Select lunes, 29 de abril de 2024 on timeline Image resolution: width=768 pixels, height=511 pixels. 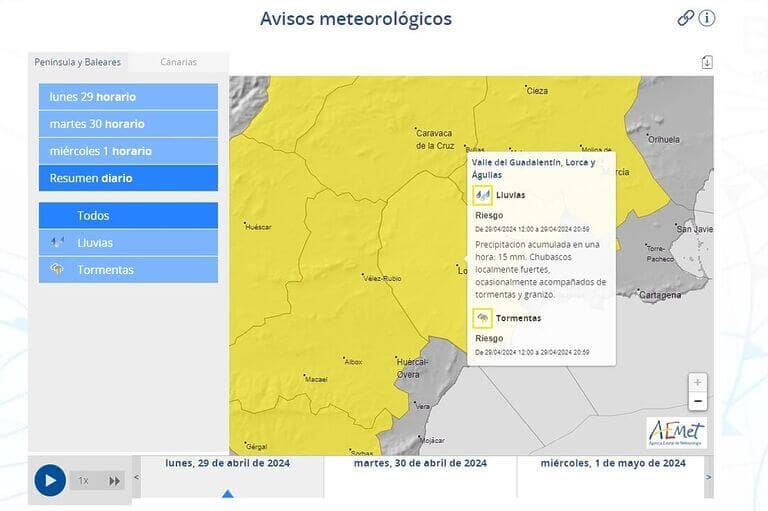coord(228,463)
